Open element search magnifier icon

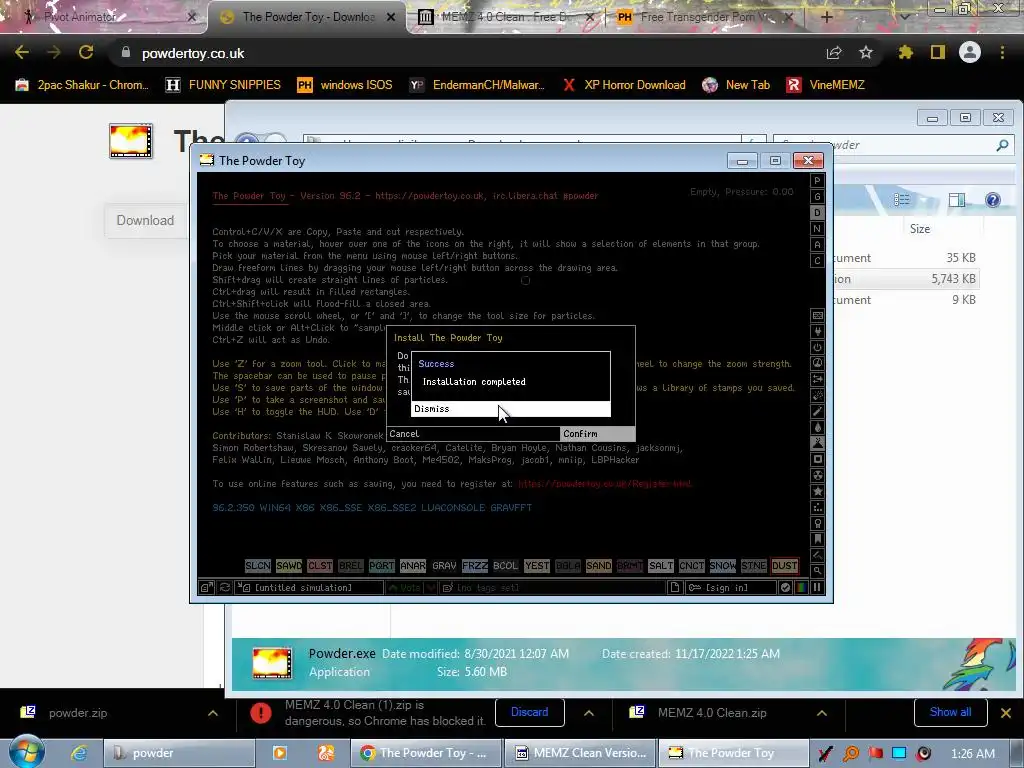tap(817, 571)
